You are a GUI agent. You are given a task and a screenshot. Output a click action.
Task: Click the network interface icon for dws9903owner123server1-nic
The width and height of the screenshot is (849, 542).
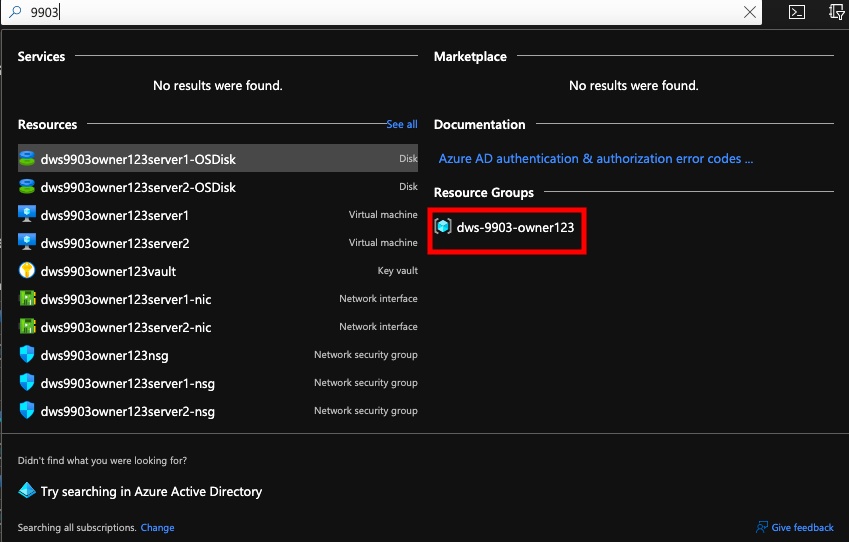(x=27, y=298)
